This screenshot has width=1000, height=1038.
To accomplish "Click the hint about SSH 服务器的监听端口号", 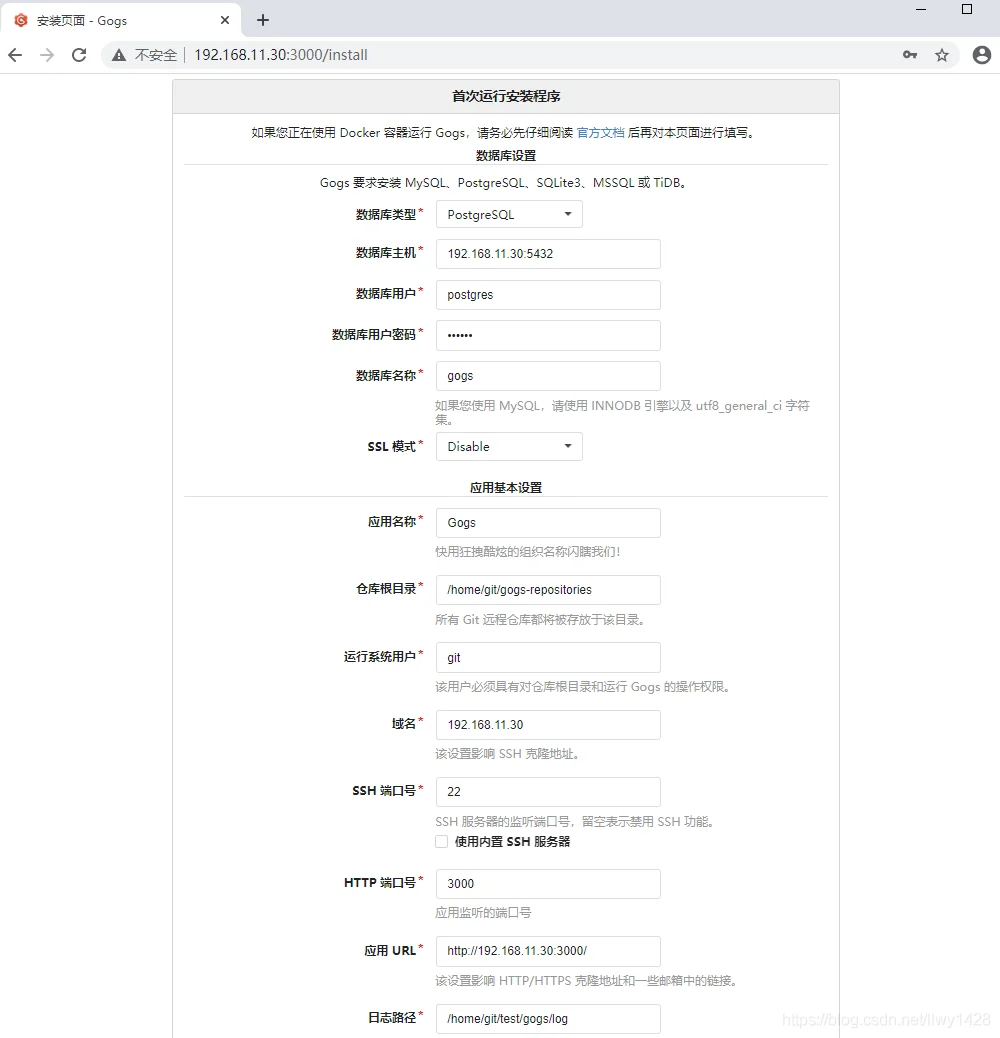I will pyautogui.click(x=575, y=822).
